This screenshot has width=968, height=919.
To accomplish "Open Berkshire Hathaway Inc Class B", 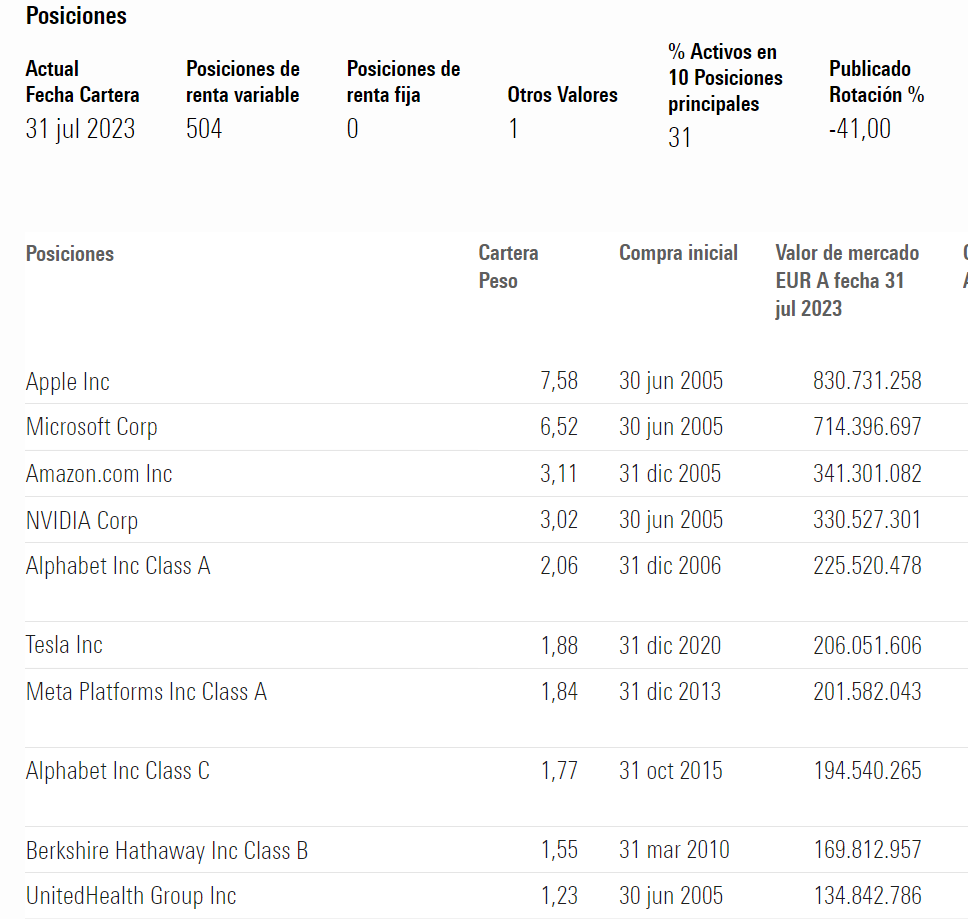I will pyautogui.click(x=167, y=850).
